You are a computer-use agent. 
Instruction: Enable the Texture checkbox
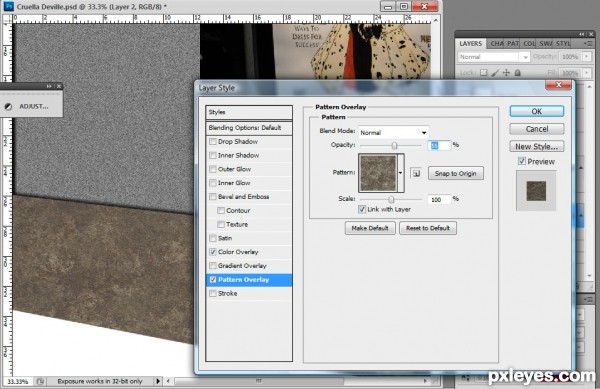tap(221, 224)
